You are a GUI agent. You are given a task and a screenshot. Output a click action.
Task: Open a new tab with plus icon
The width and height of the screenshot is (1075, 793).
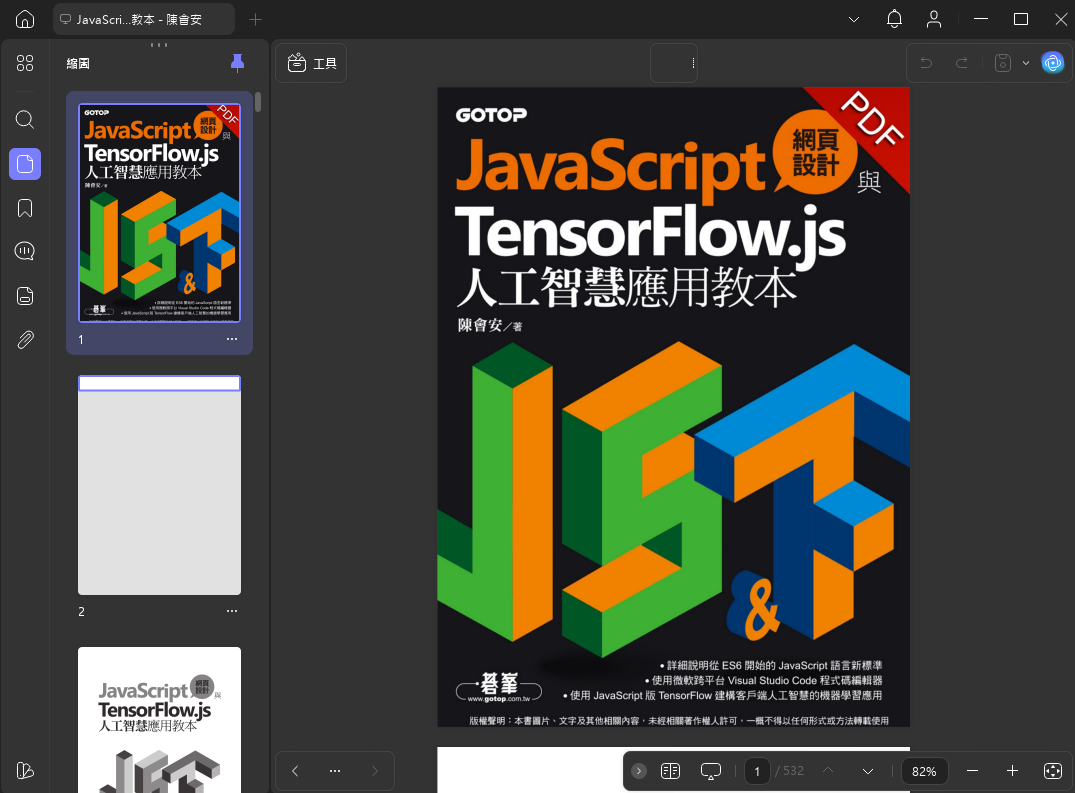click(x=255, y=20)
